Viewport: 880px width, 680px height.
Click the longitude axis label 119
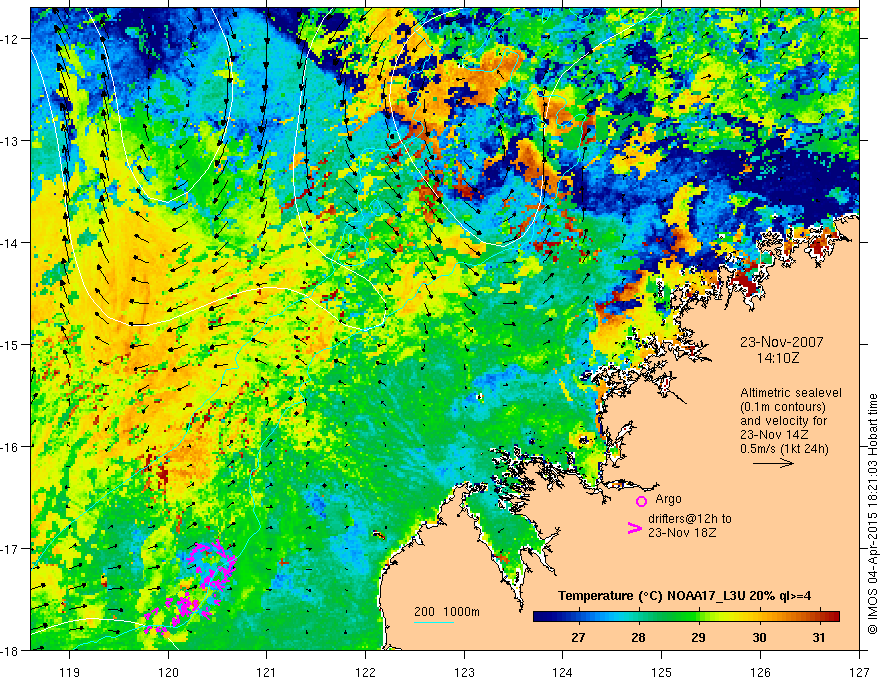click(x=70, y=673)
